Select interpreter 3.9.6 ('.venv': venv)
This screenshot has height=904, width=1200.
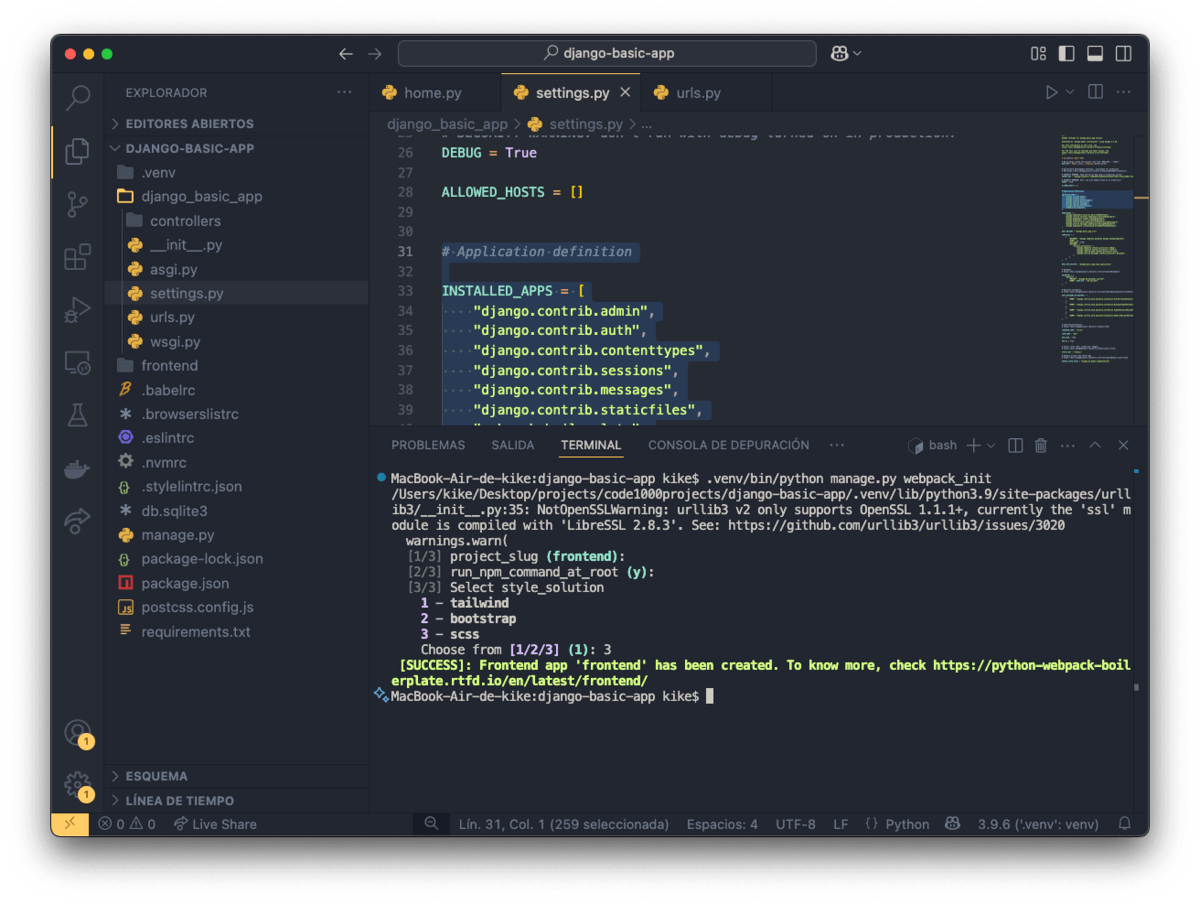[1038, 824]
